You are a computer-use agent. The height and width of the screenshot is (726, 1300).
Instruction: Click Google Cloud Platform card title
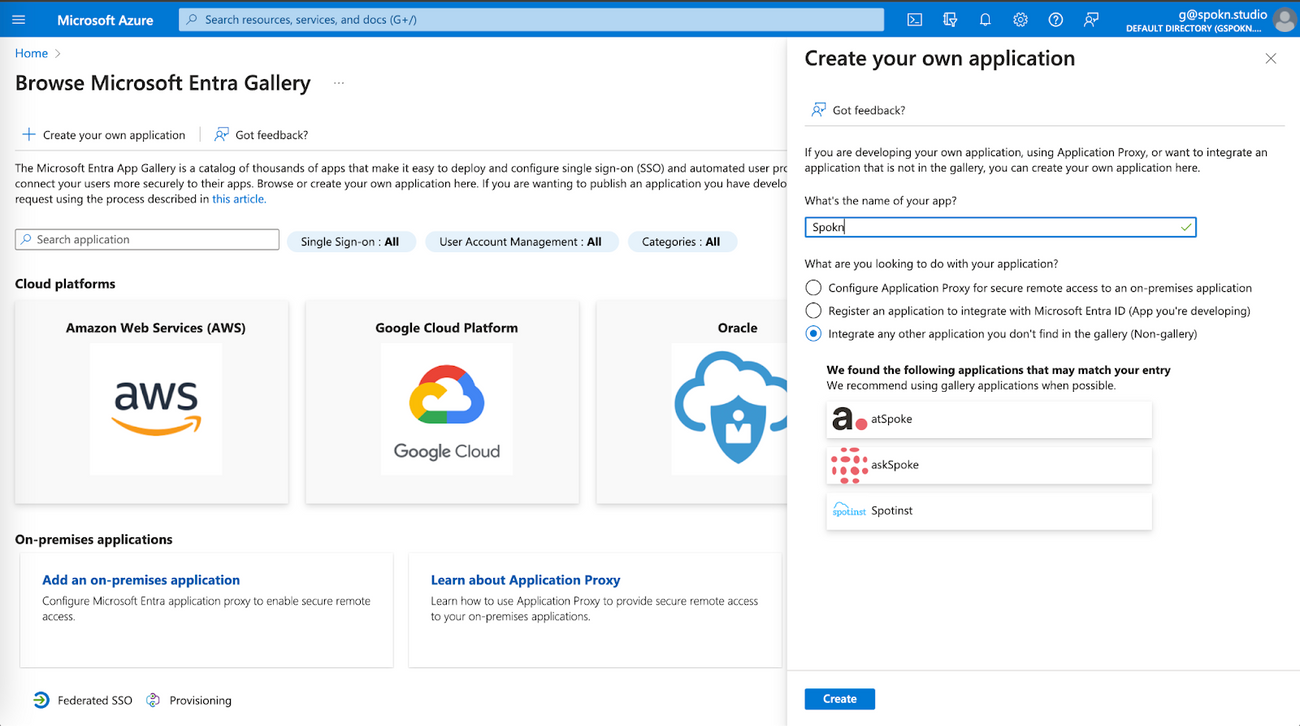coord(446,328)
